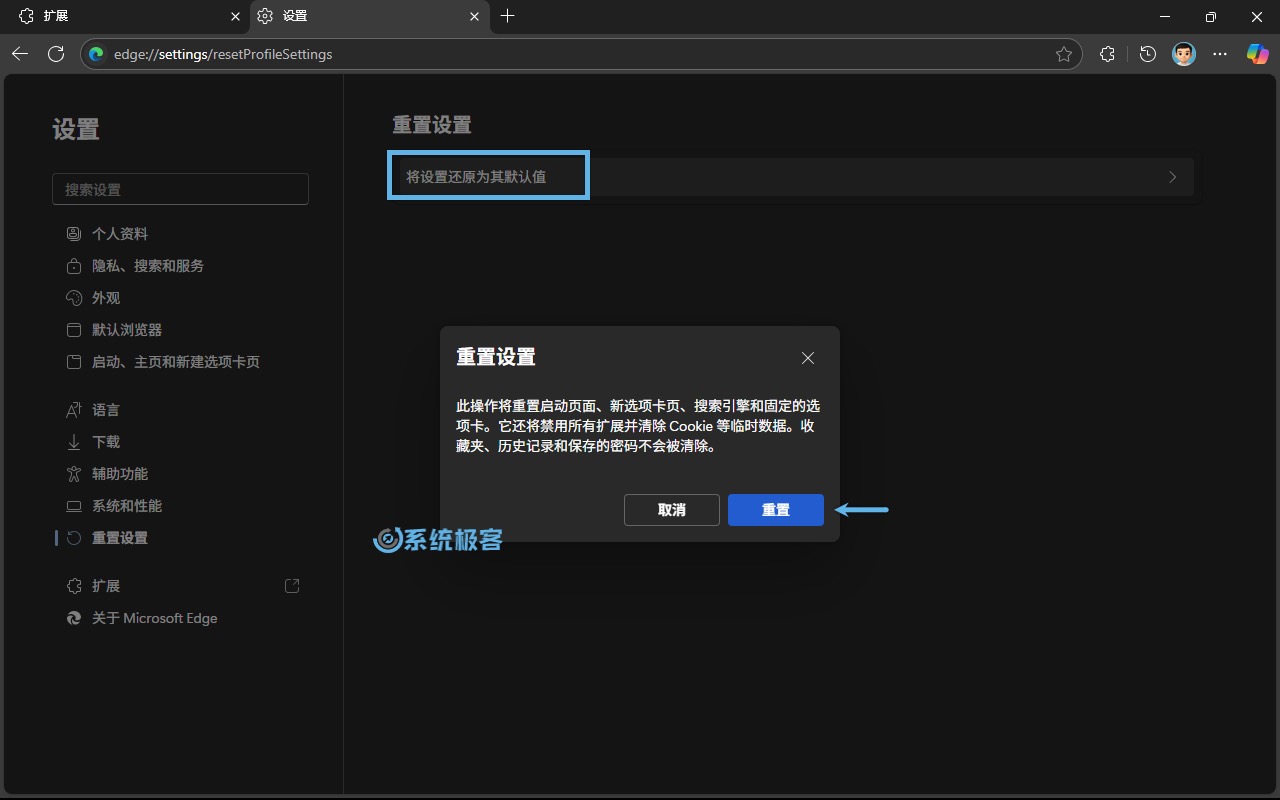Click the reset icon beside 重置设置
Screen dimensions: 1280x800
(73, 537)
